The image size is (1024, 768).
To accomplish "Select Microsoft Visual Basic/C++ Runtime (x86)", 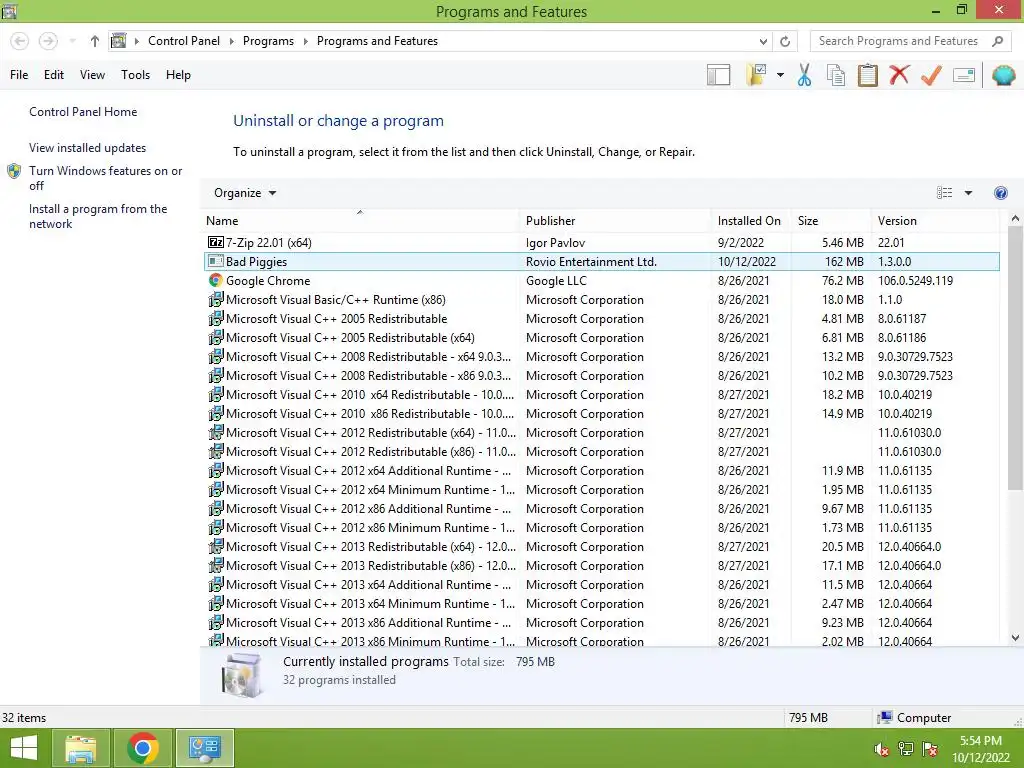I will coord(601,300).
